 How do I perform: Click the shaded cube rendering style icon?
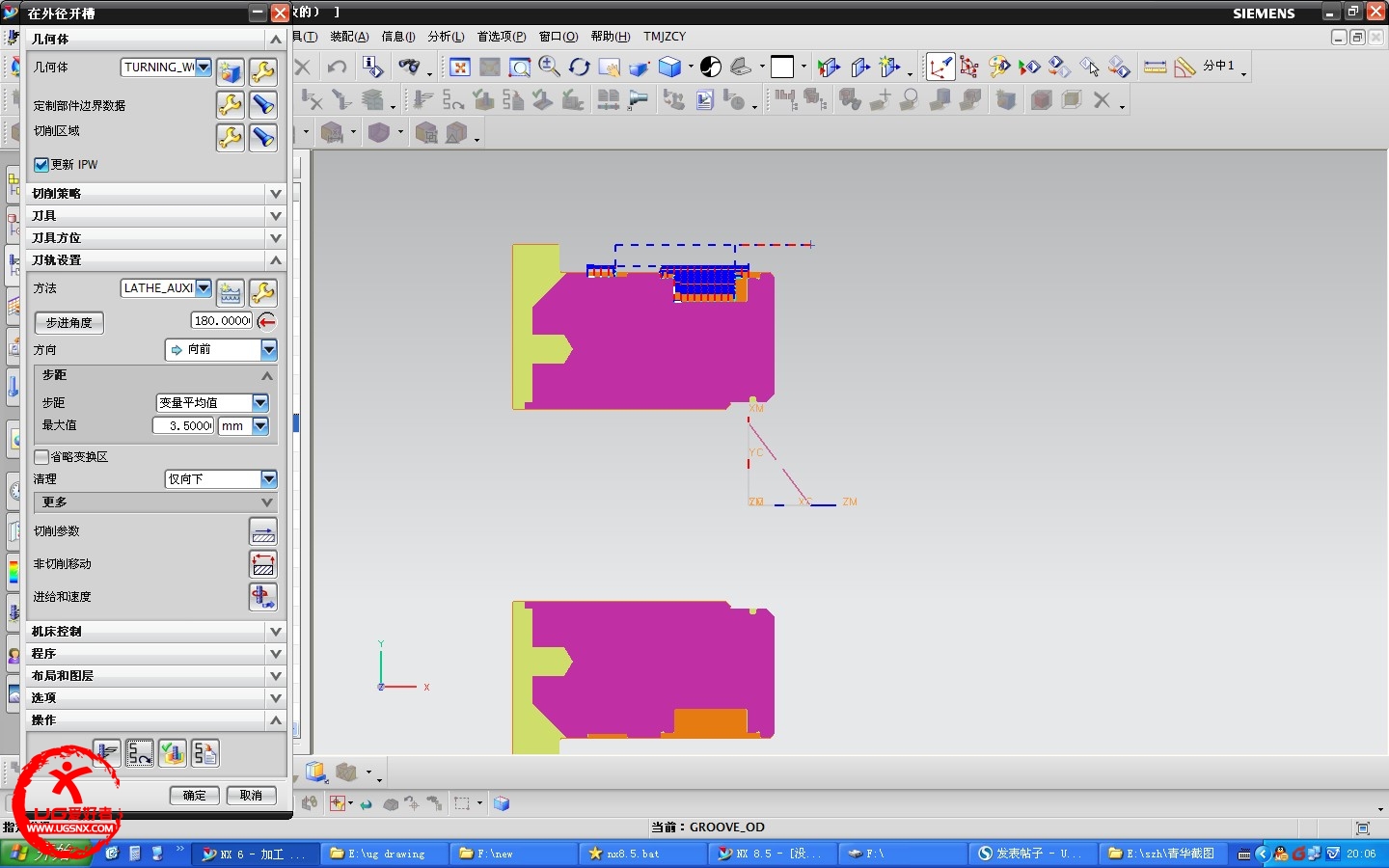click(669, 67)
